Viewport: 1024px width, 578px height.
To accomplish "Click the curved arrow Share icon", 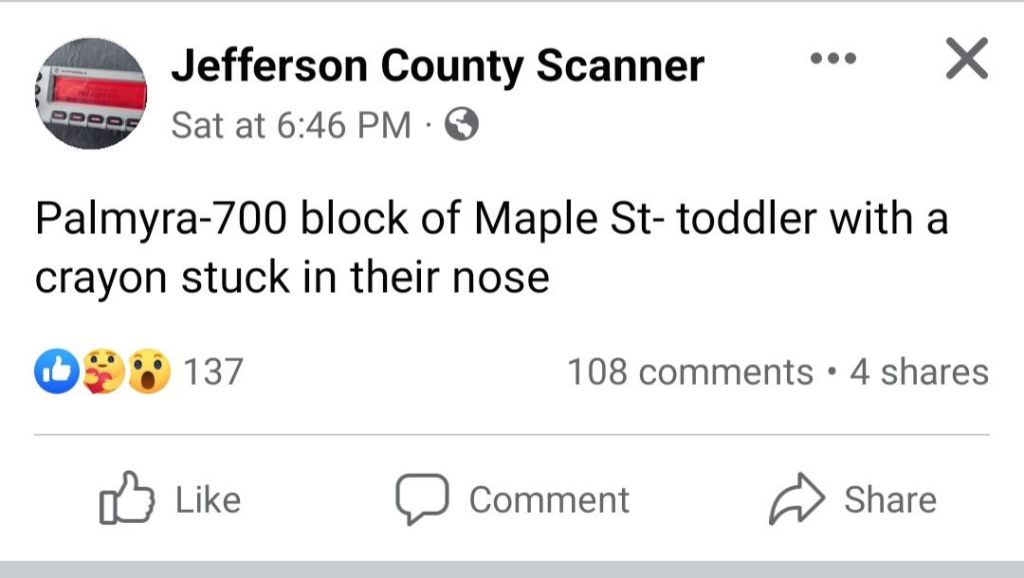I will 795,500.
